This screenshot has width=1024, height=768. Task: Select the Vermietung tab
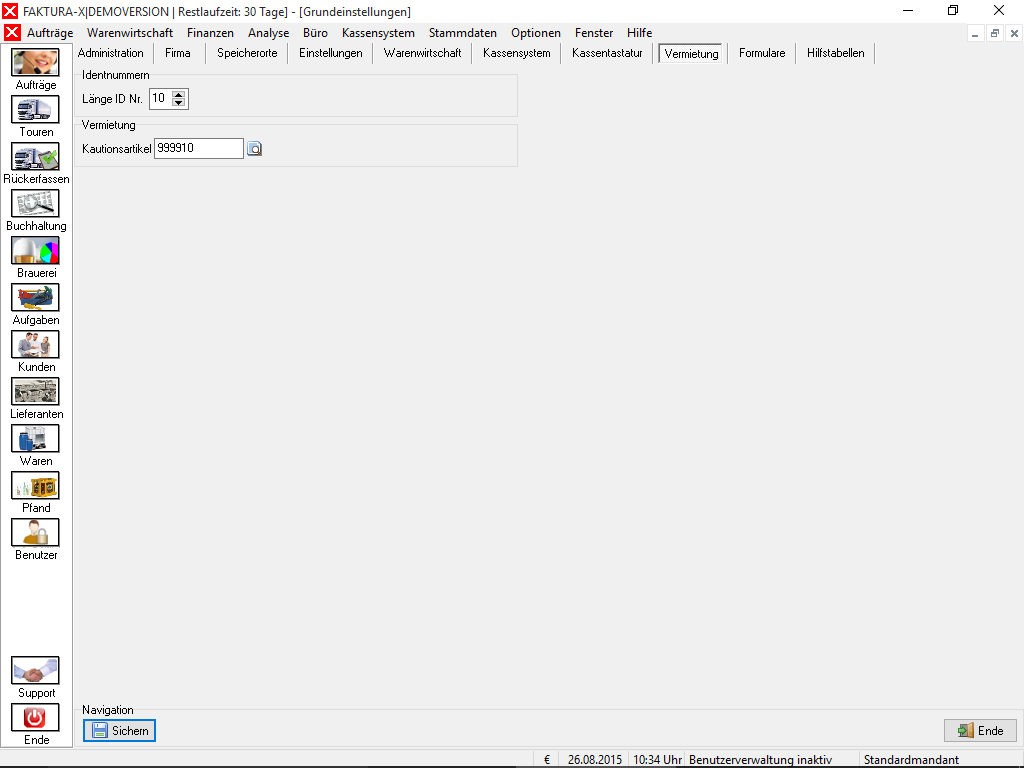(x=692, y=54)
